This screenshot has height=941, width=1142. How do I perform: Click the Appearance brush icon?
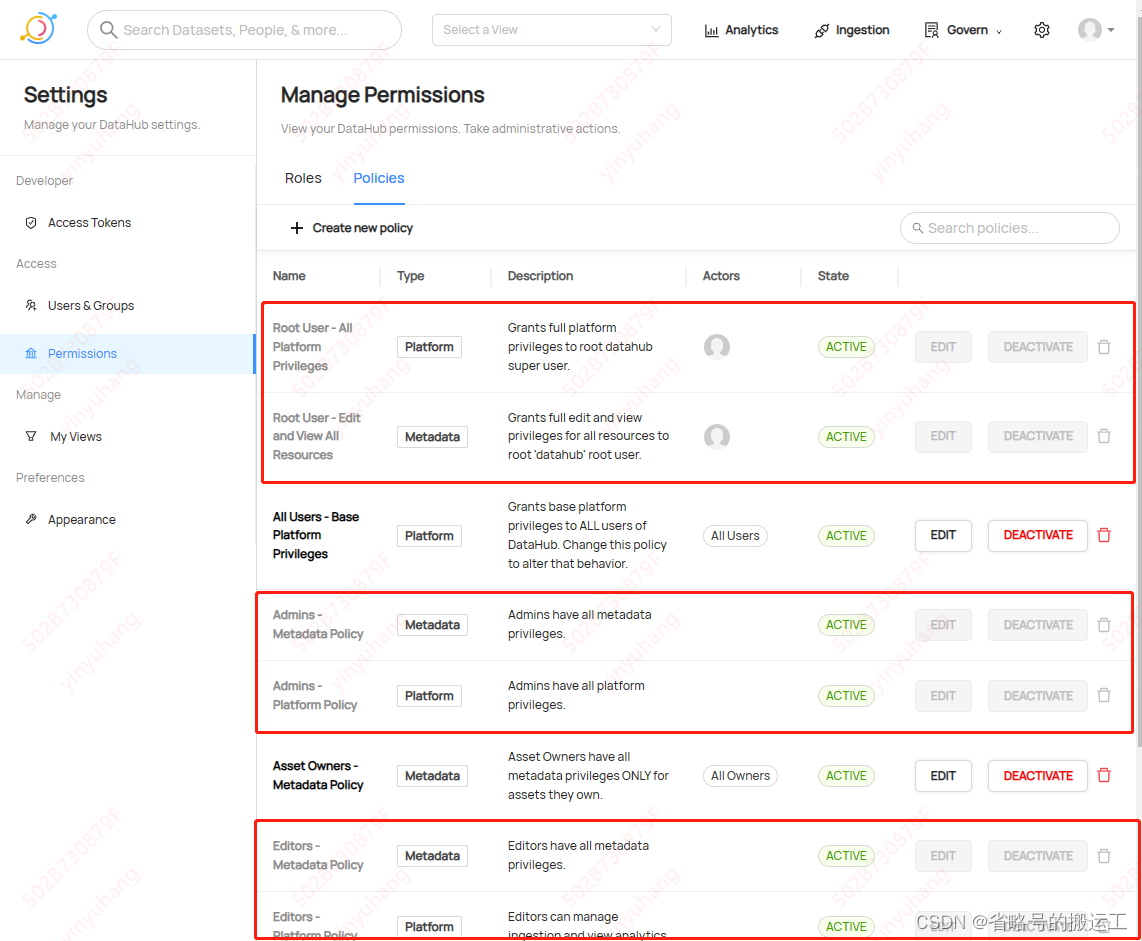pyautogui.click(x=31, y=520)
